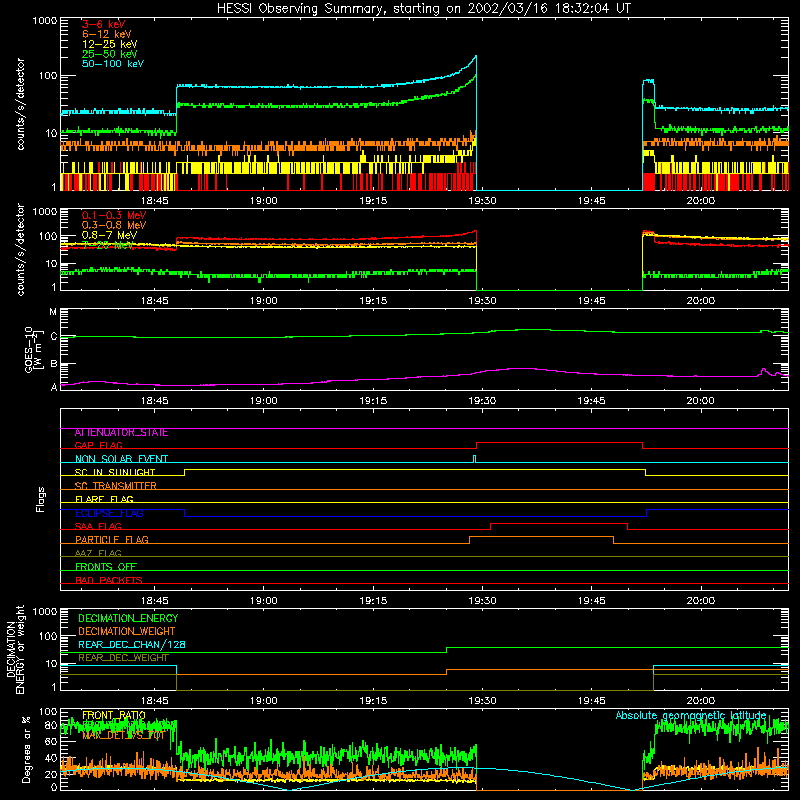Click the 'DECIMATION ENERGY or weight' axis label
The width and height of the screenshot is (800, 800).
pyautogui.click(x=15, y=649)
